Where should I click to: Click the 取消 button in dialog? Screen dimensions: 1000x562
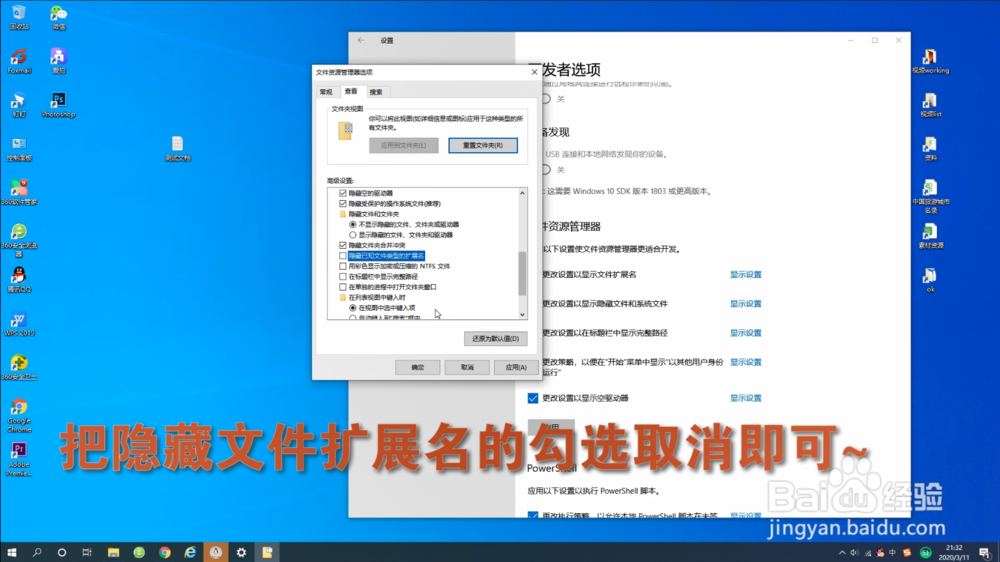[467, 367]
